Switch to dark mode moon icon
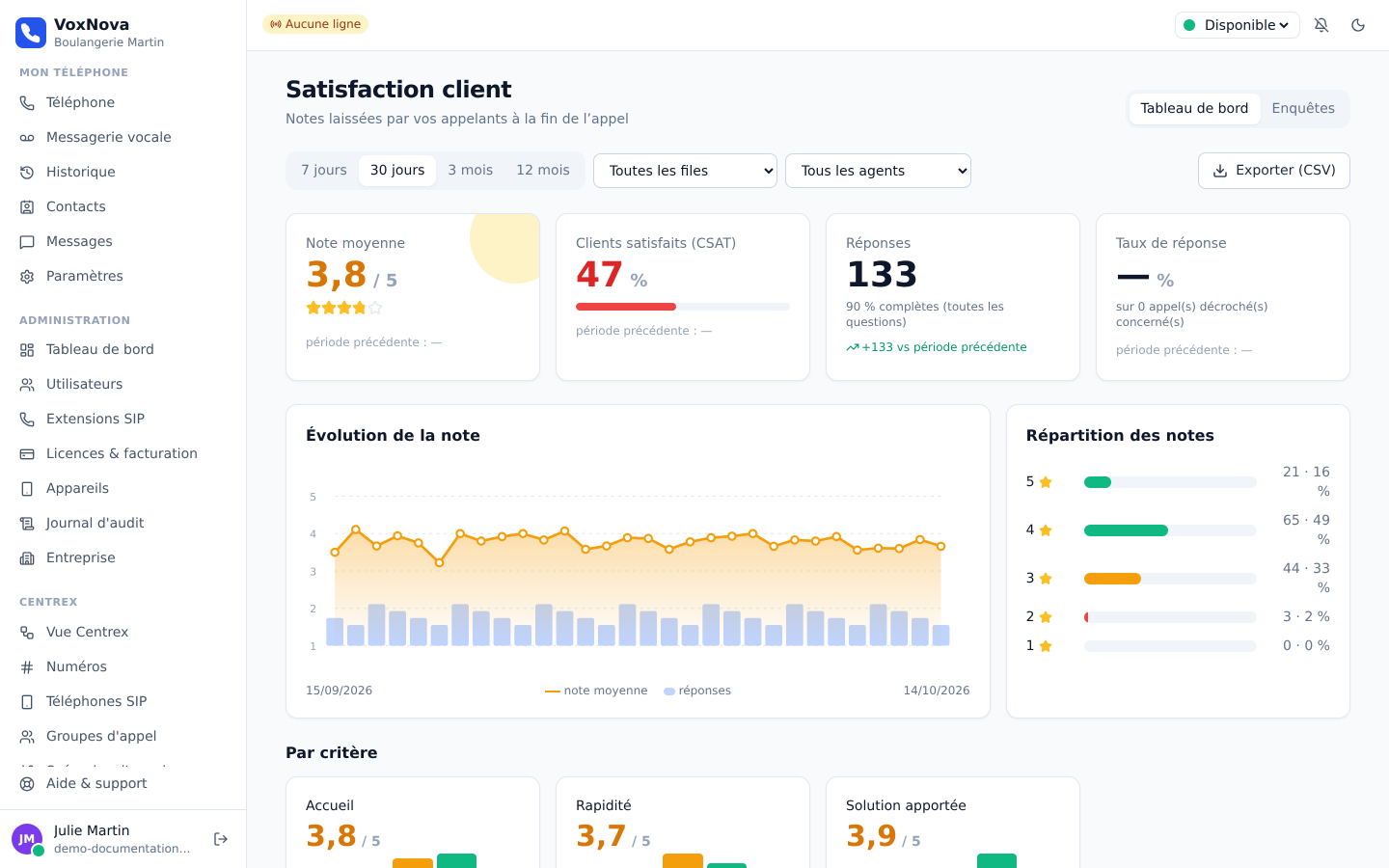The image size is (1389, 868). pos(1358,25)
